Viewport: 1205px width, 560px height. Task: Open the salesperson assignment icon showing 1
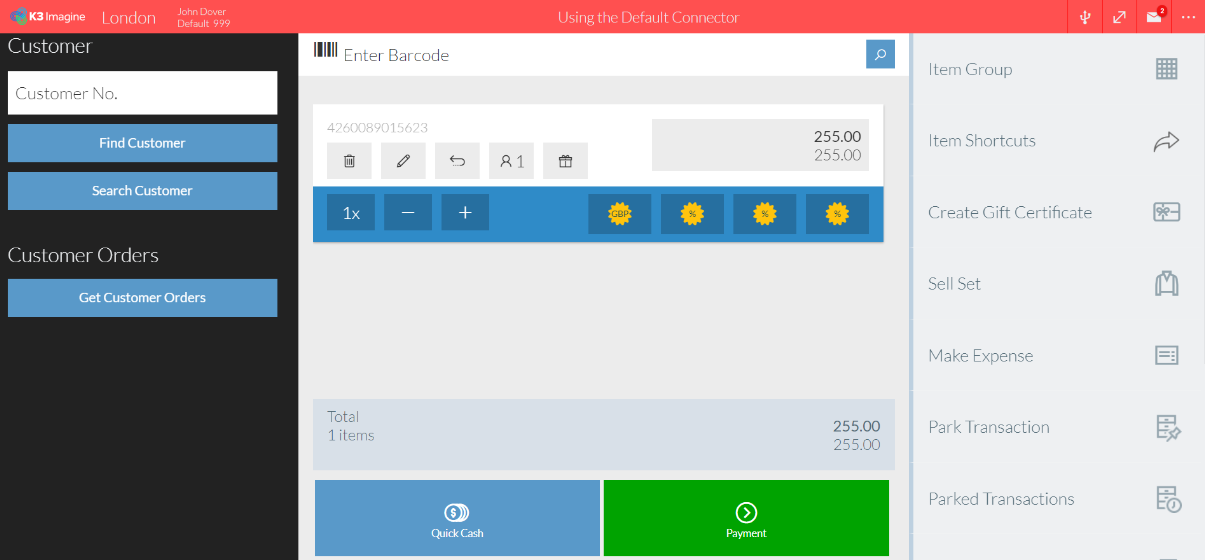511,161
